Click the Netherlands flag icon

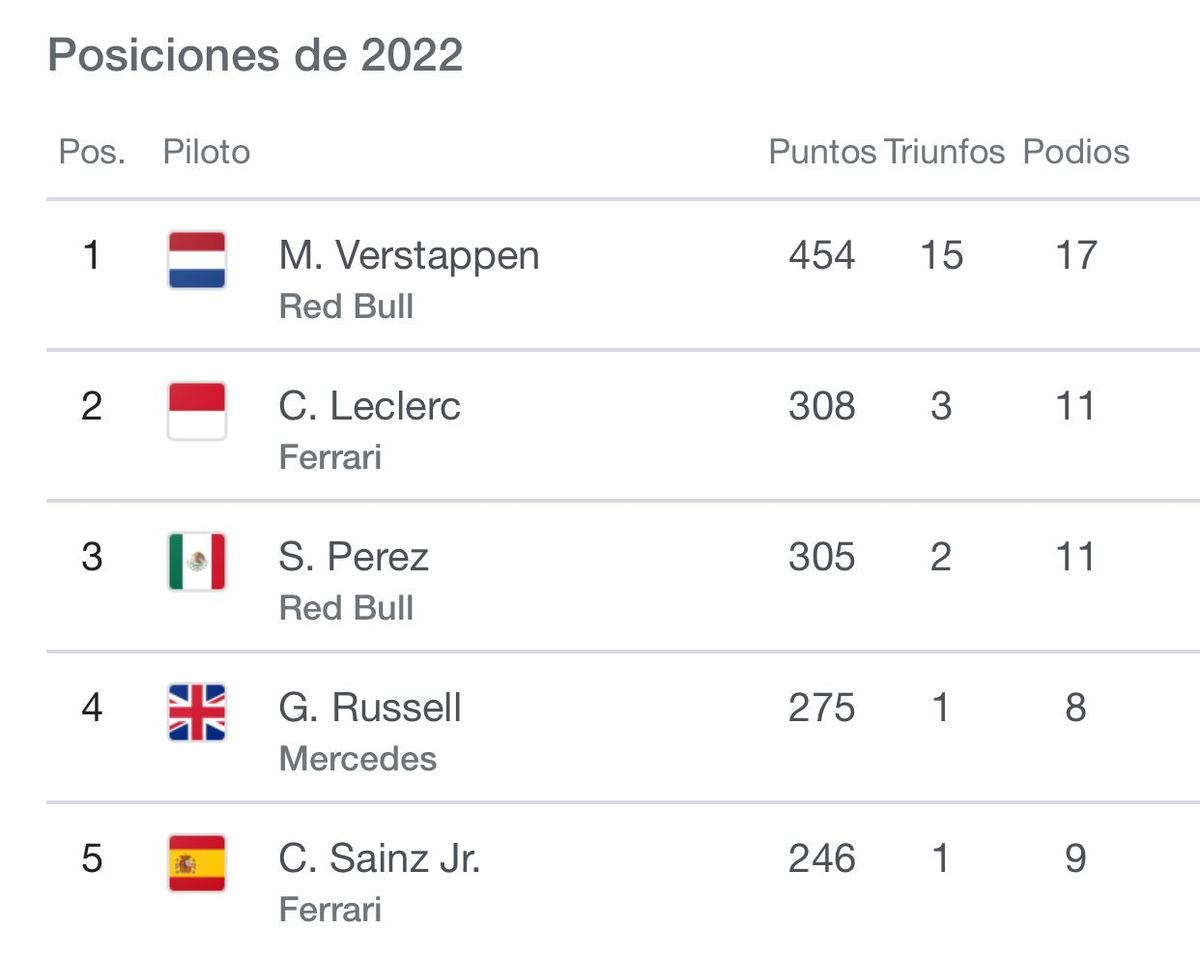[x=197, y=260]
